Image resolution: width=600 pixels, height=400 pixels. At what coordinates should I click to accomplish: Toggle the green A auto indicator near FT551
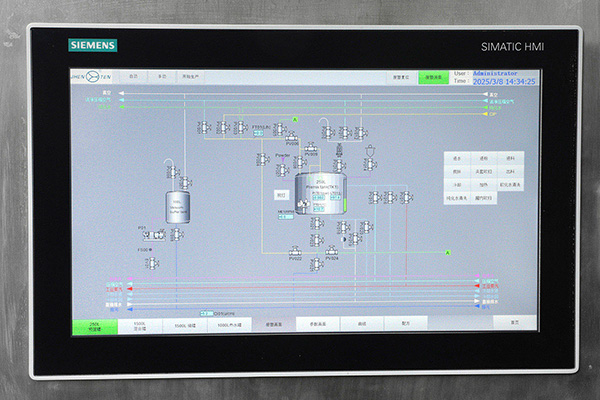(294, 118)
